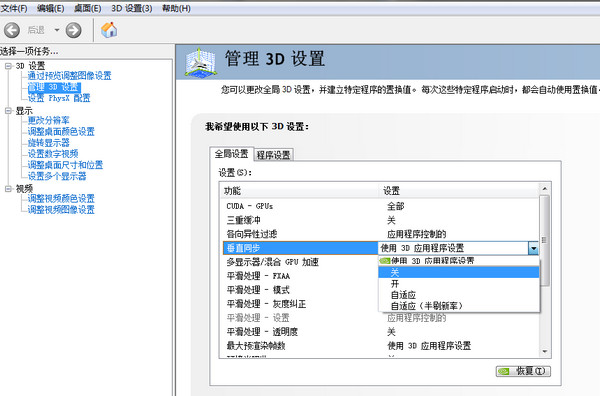Click the settings list scrollbar thumb
The image size is (600, 396).
pyautogui.click(x=545, y=240)
